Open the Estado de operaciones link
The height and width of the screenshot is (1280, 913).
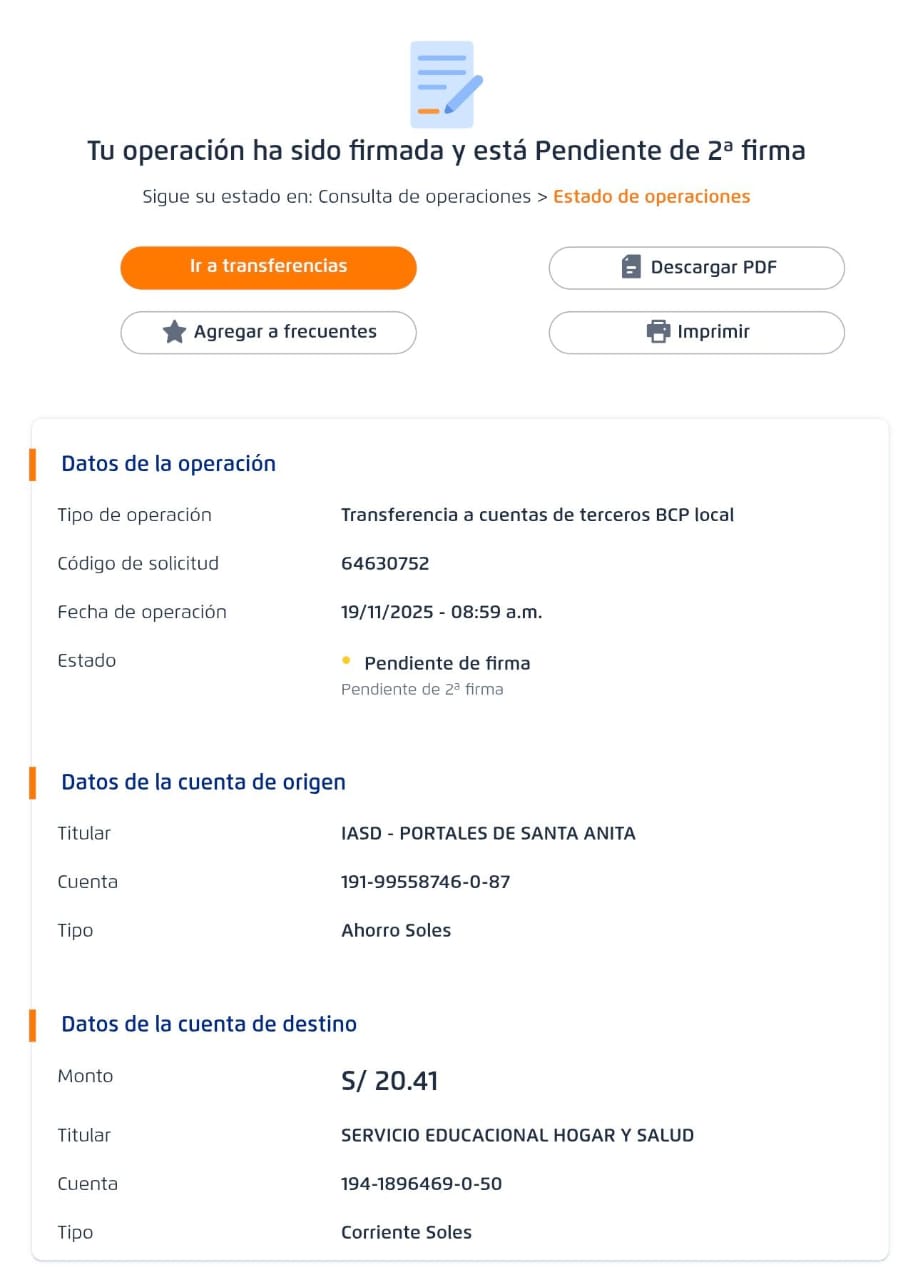(x=651, y=196)
